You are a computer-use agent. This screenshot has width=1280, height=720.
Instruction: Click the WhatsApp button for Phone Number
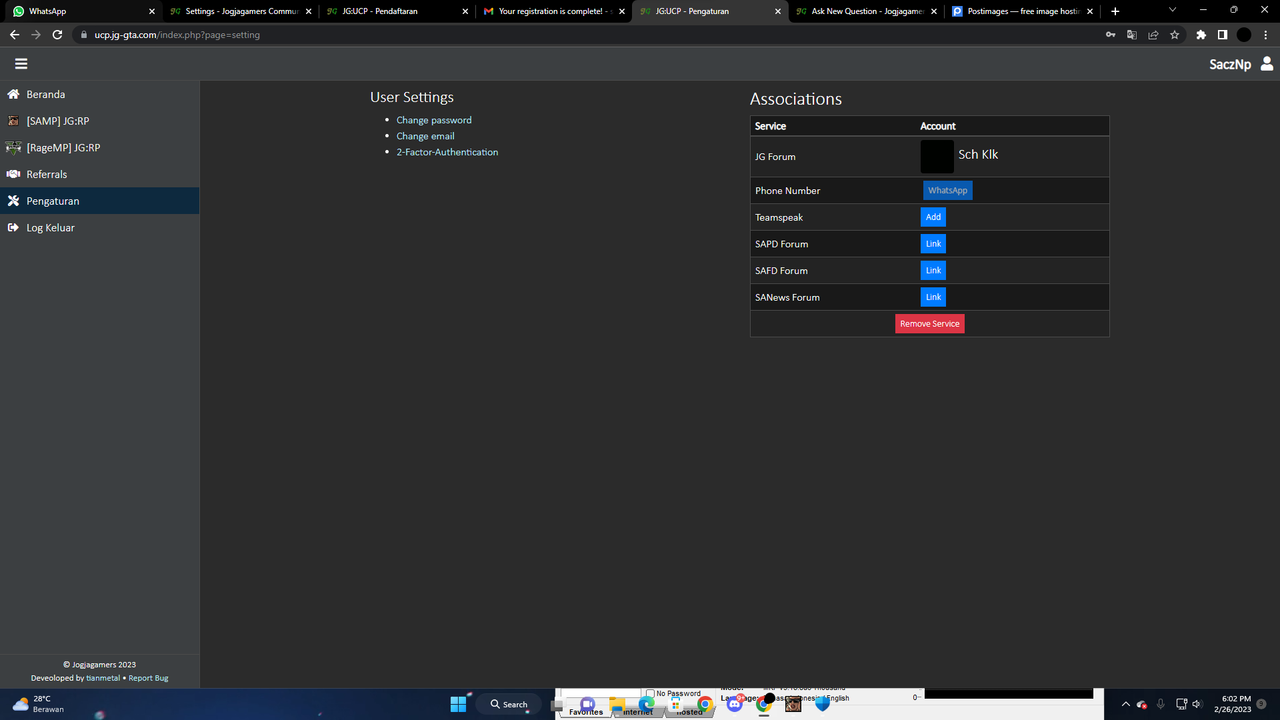pos(948,190)
